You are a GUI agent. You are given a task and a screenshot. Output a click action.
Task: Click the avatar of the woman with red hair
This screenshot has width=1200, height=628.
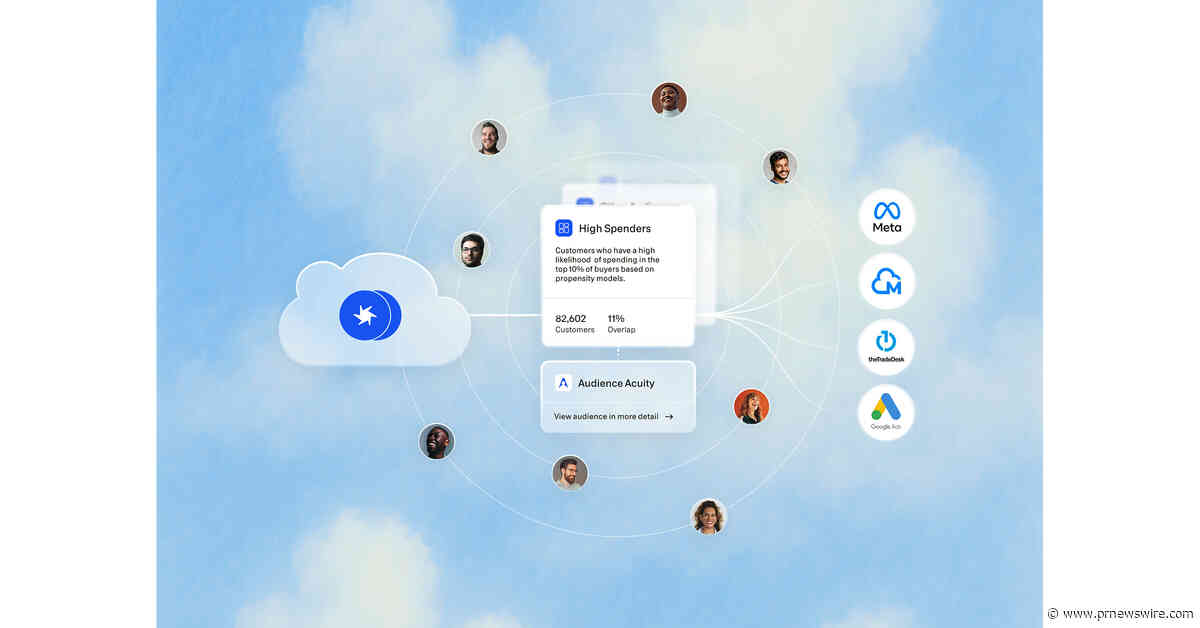(x=751, y=406)
